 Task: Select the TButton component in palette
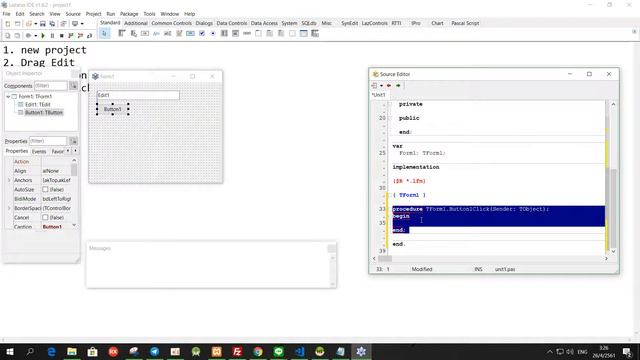145,33
